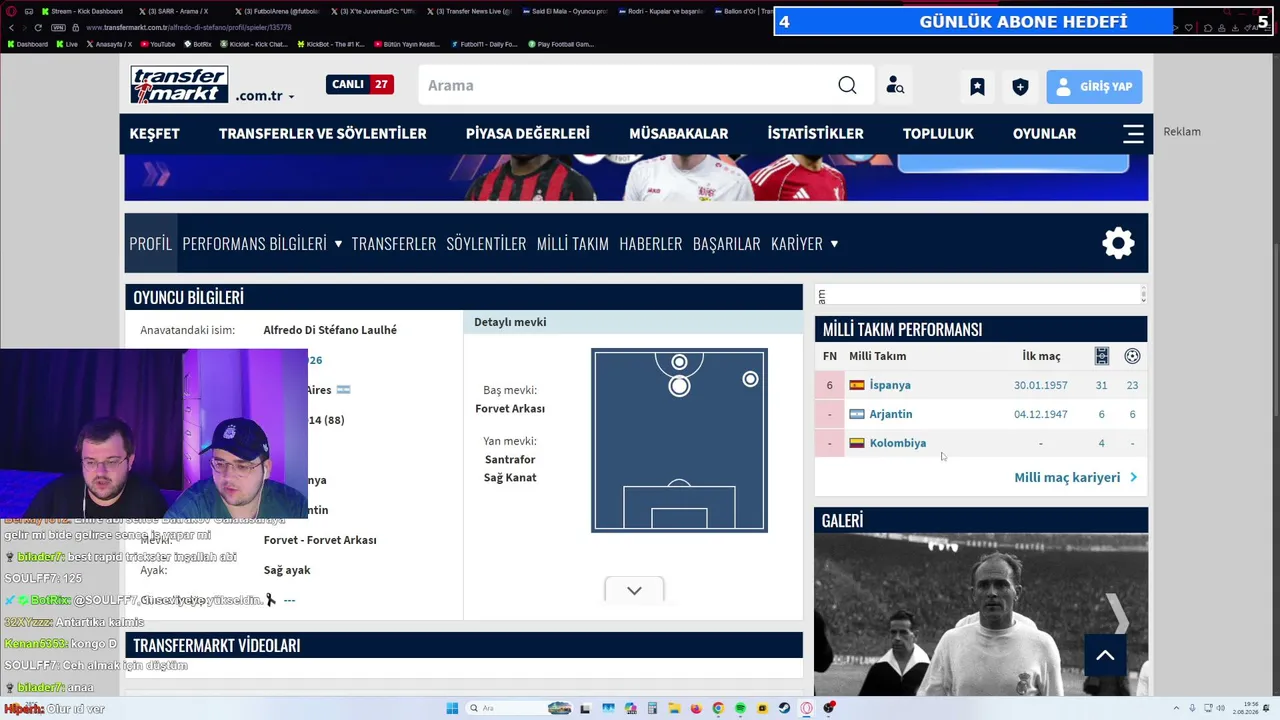
Task: Switch to the Başarılar tab
Action: tap(727, 243)
